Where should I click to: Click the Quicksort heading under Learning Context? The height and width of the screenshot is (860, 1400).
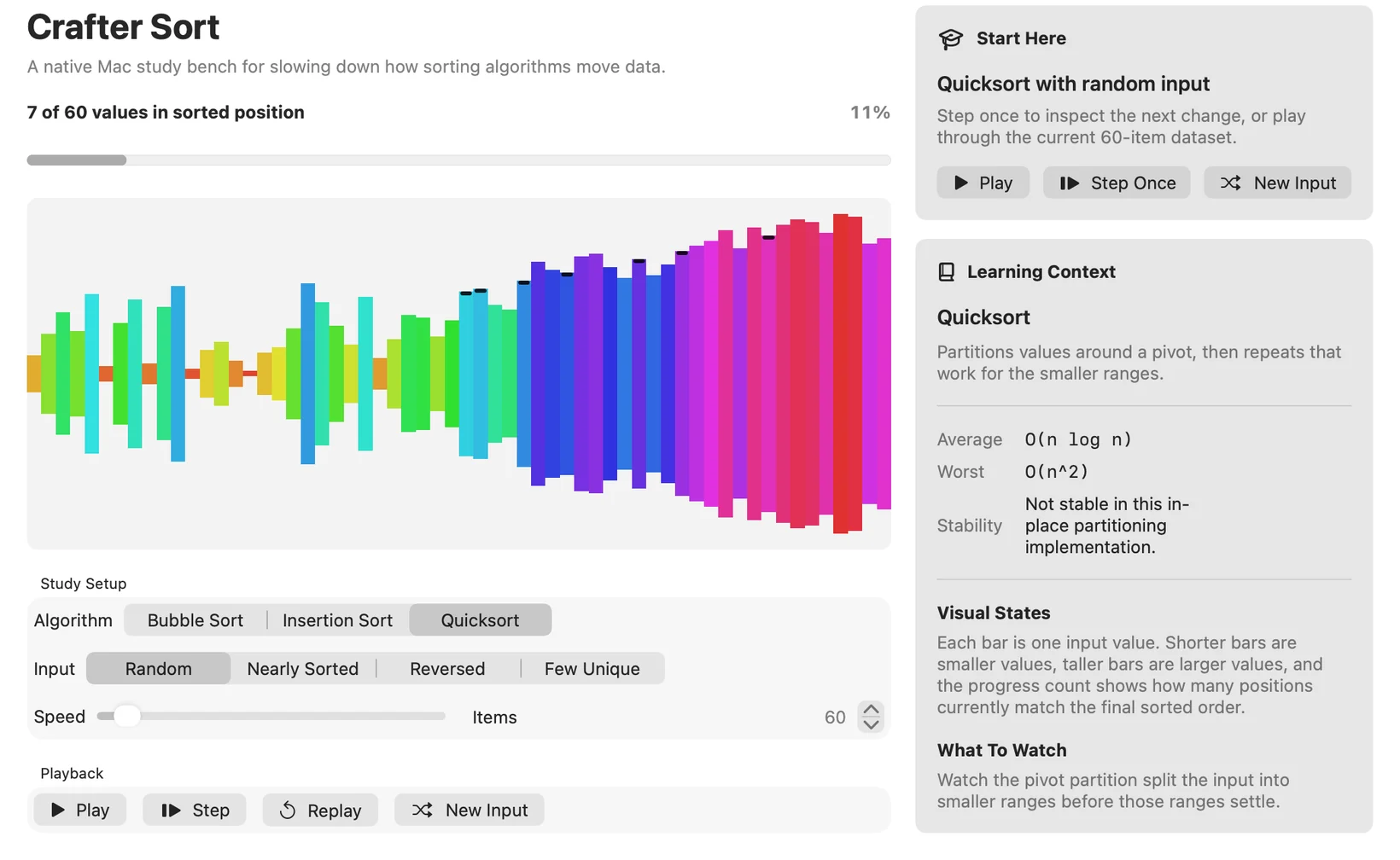pos(983,317)
